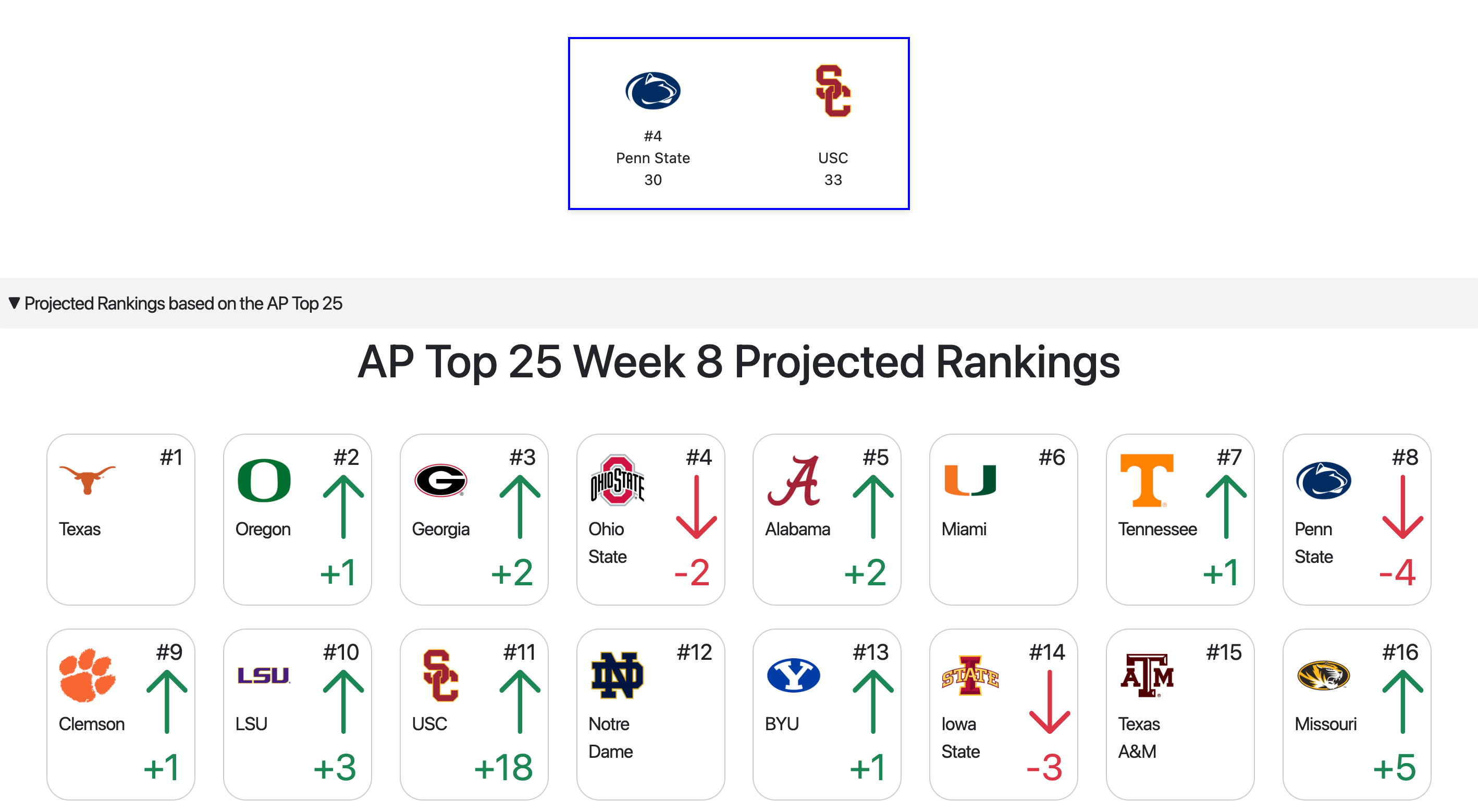The height and width of the screenshot is (812, 1478).
Task: Expand the Missouri ranking card
Action: pos(1357,715)
